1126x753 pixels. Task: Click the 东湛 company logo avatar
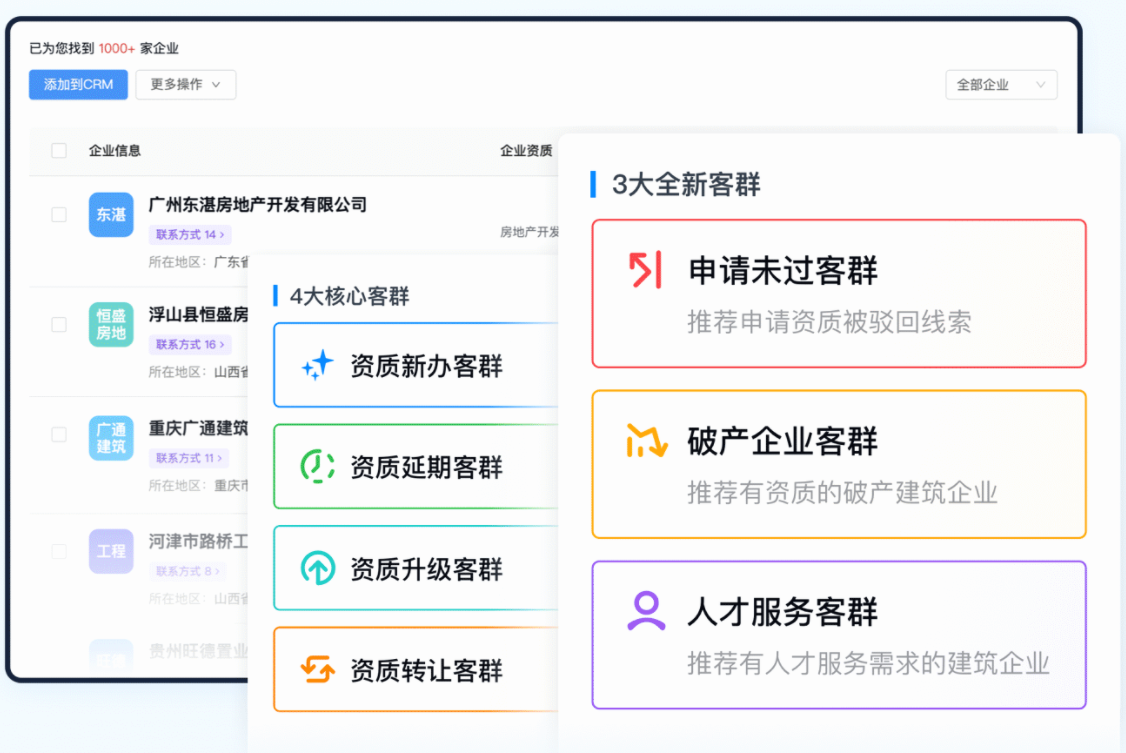(x=111, y=215)
